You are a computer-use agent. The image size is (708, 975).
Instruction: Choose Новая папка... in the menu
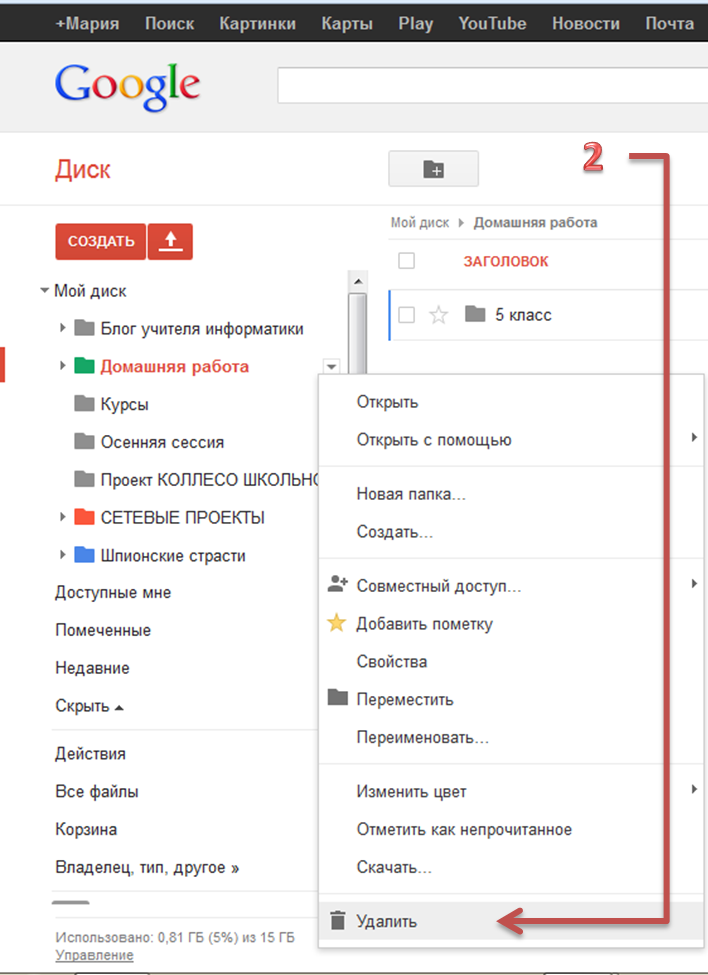point(411,494)
